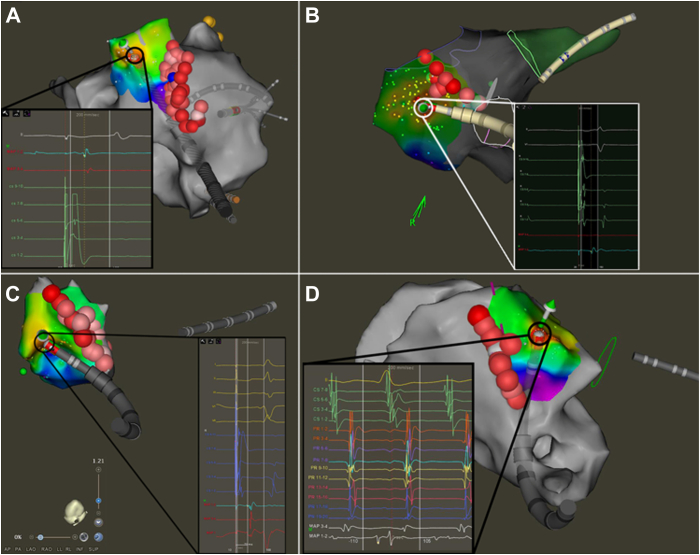Screen dimensions: 700x555
Task: Select the PR 11-12 channel label in panel D
Action: (x=318, y=477)
